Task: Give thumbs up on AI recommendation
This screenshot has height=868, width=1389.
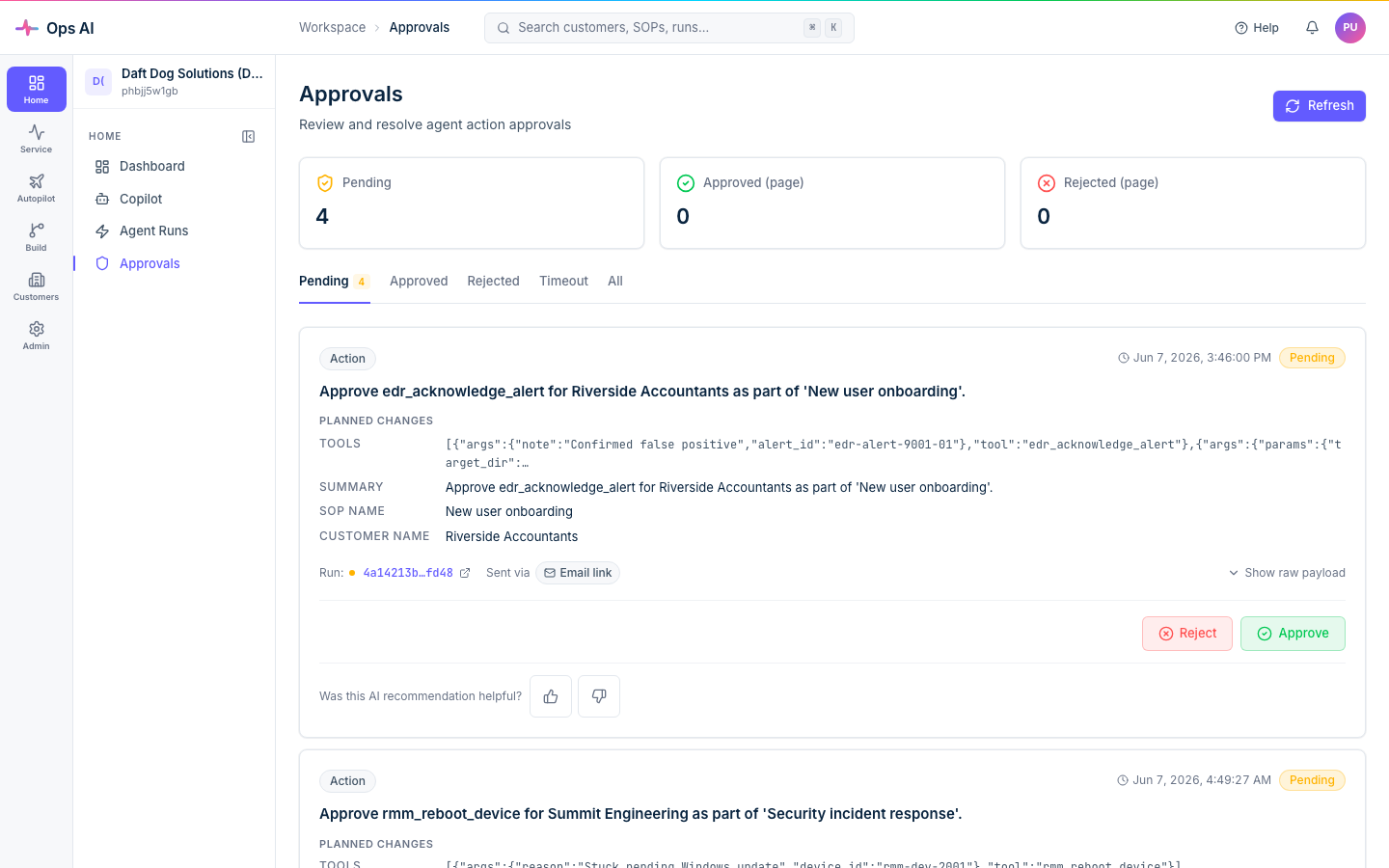Action: click(551, 696)
